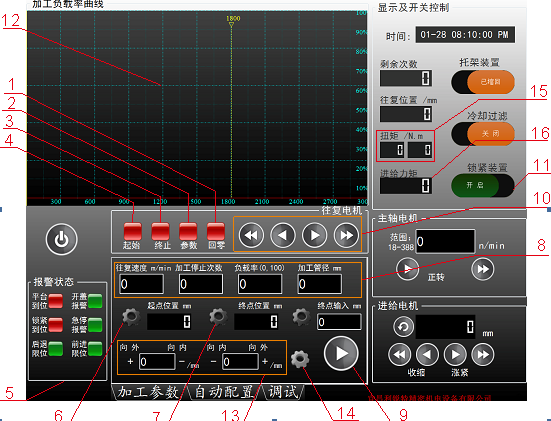The height and width of the screenshot is (421, 551).
Task: Switch to the 调试 tab
Action: tap(283, 392)
